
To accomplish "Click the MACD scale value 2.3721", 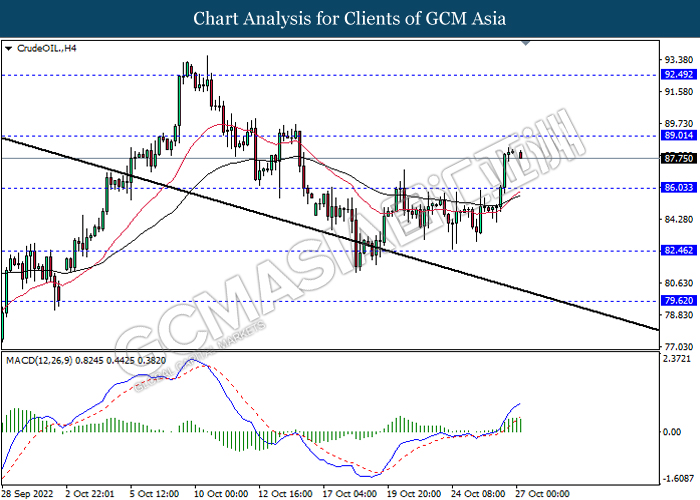I will [677, 359].
